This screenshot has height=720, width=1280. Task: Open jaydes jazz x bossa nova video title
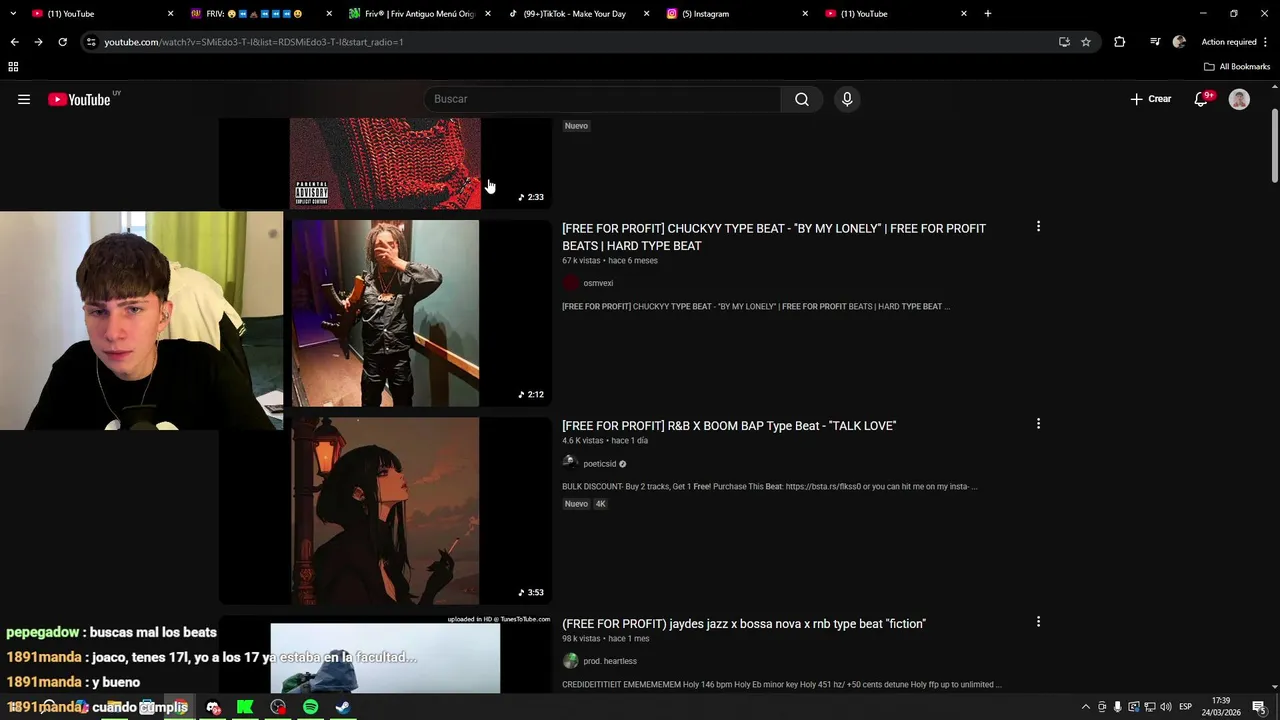click(x=744, y=624)
